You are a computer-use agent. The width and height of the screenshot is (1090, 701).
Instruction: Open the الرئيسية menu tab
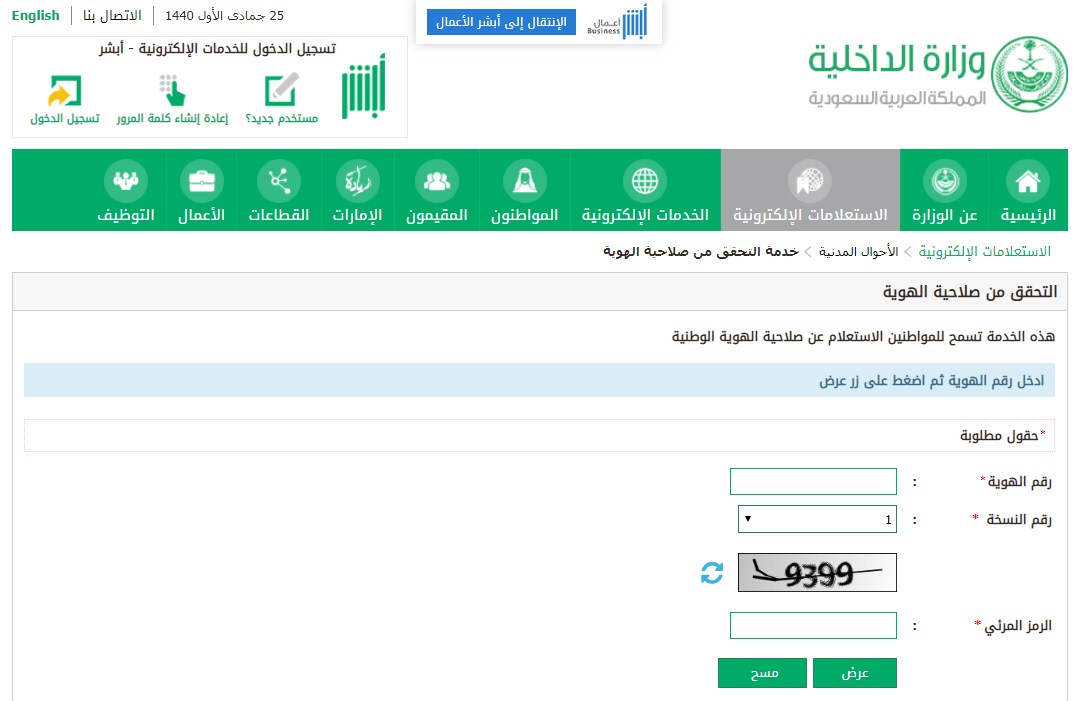pos(1027,190)
